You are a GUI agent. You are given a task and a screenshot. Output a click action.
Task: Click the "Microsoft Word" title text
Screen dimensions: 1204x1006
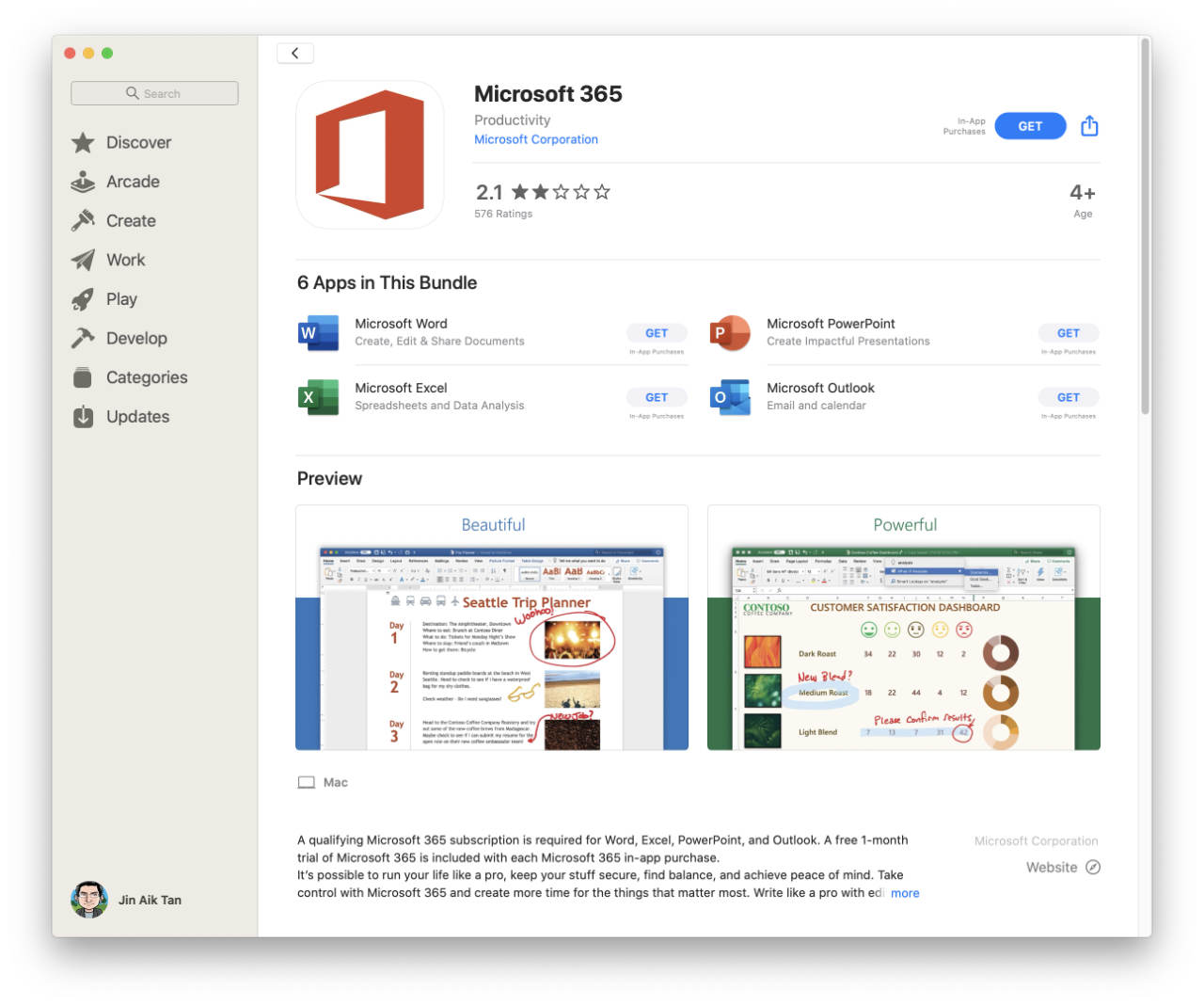click(401, 324)
